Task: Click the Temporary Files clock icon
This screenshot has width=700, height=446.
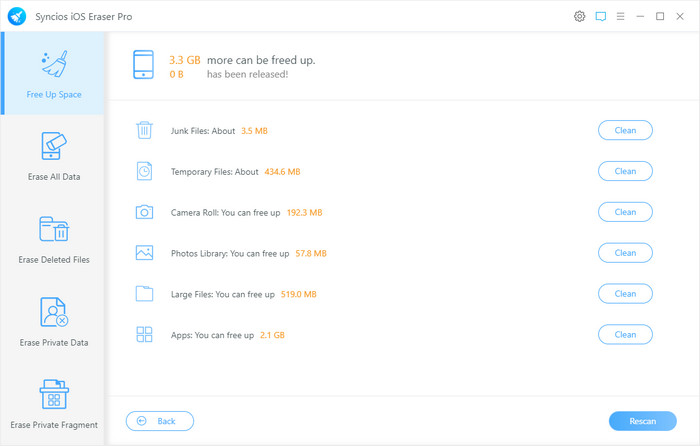Action: pos(144,171)
